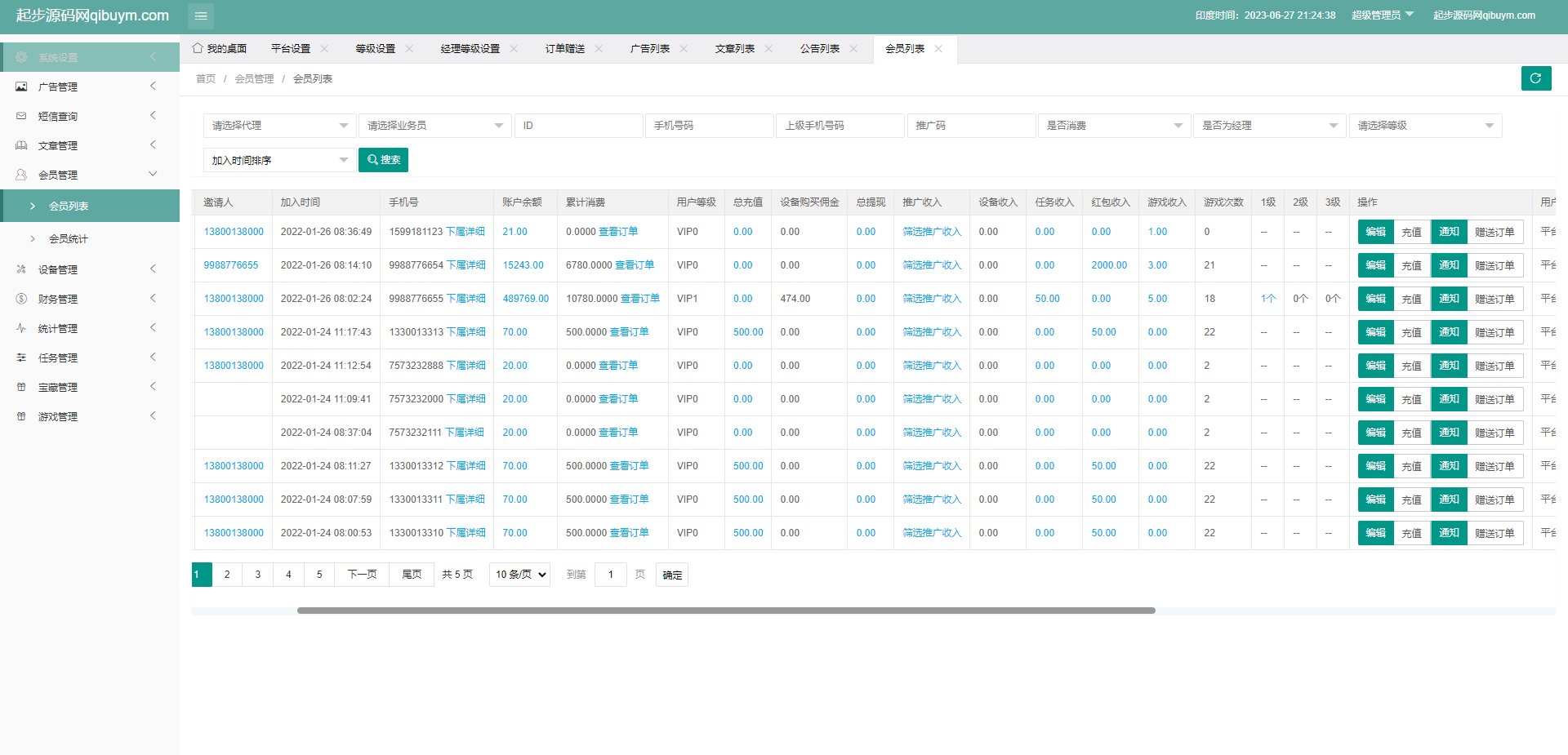Click the green refresh icon button
The width and height of the screenshot is (1568, 755).
click(1535, 78)
